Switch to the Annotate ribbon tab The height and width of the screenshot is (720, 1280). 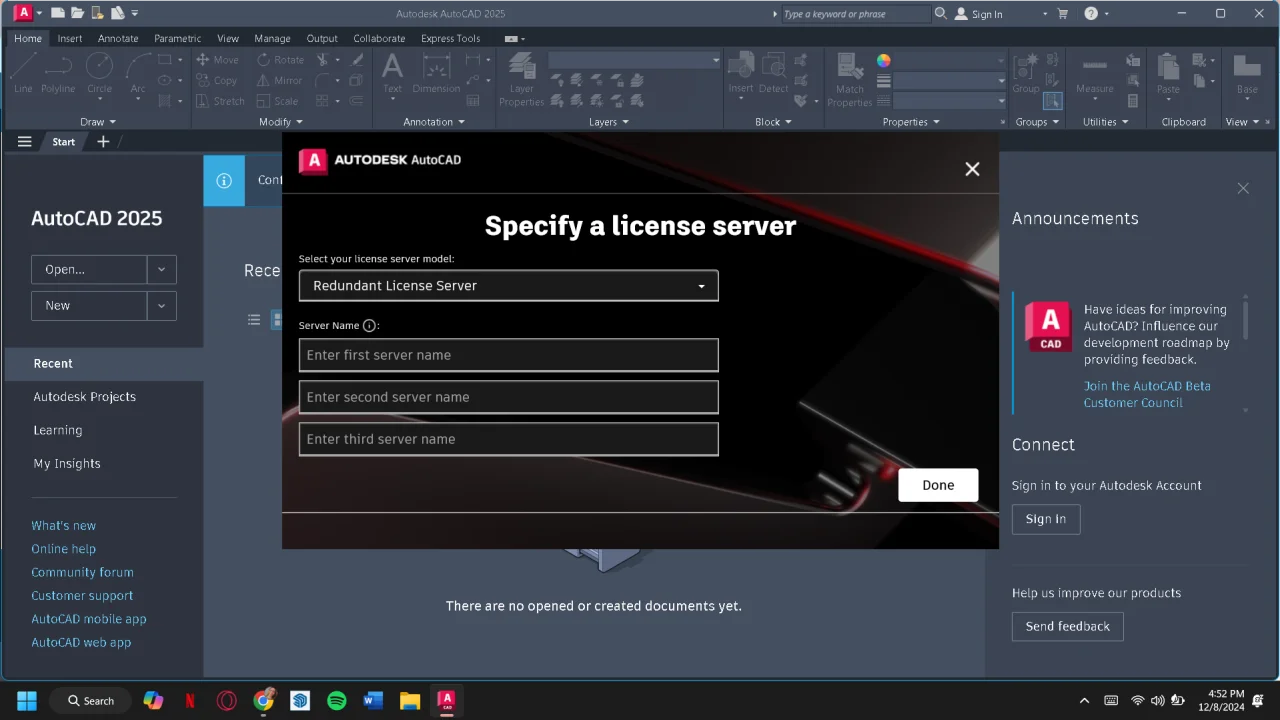tap(118, 38)
